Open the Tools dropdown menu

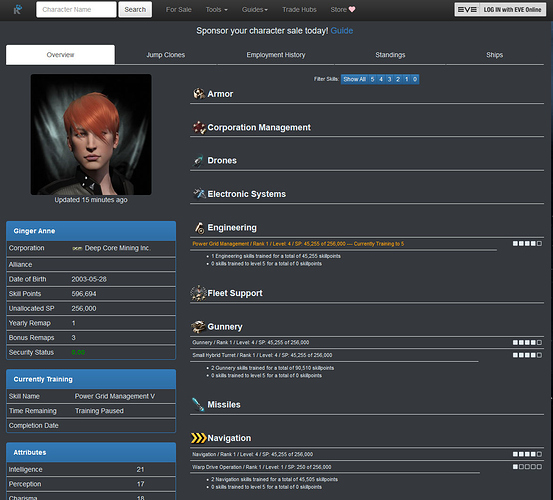(x=217, y=10)
